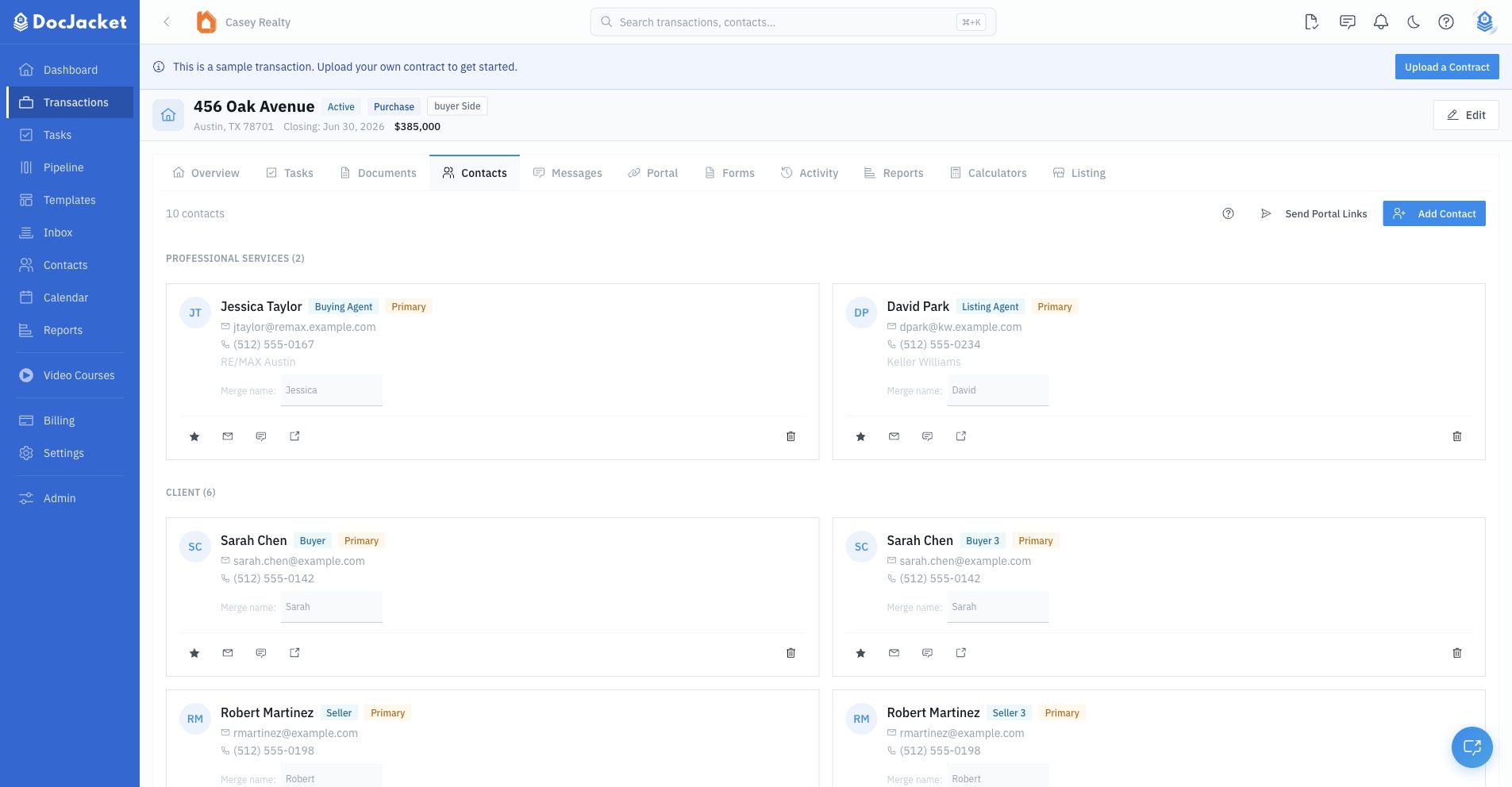Viewport: 1512px width, 787px height.
Task: Click the star icon on Sarah Chen Buyer card
Action: click(x=194, y=653)
